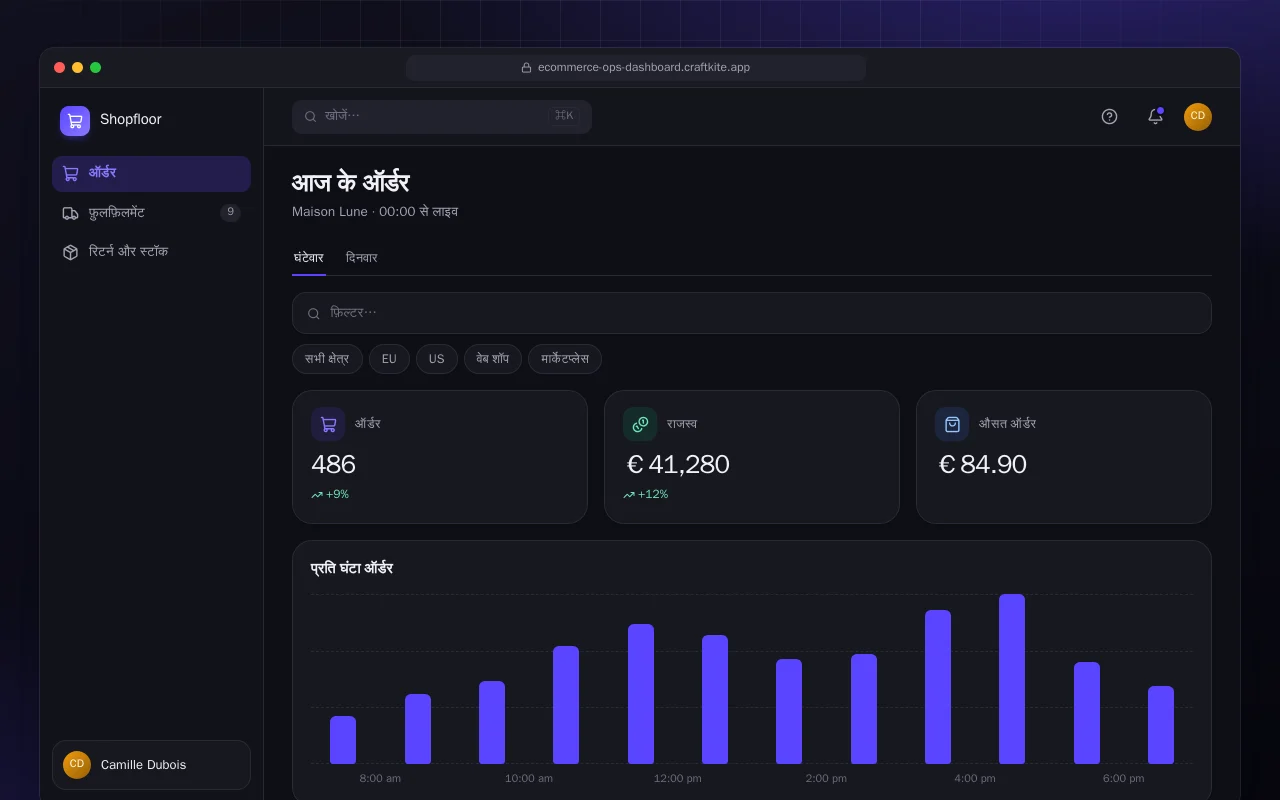
Task: Open ऑर्डर in the sidebar
Action: 151,173
